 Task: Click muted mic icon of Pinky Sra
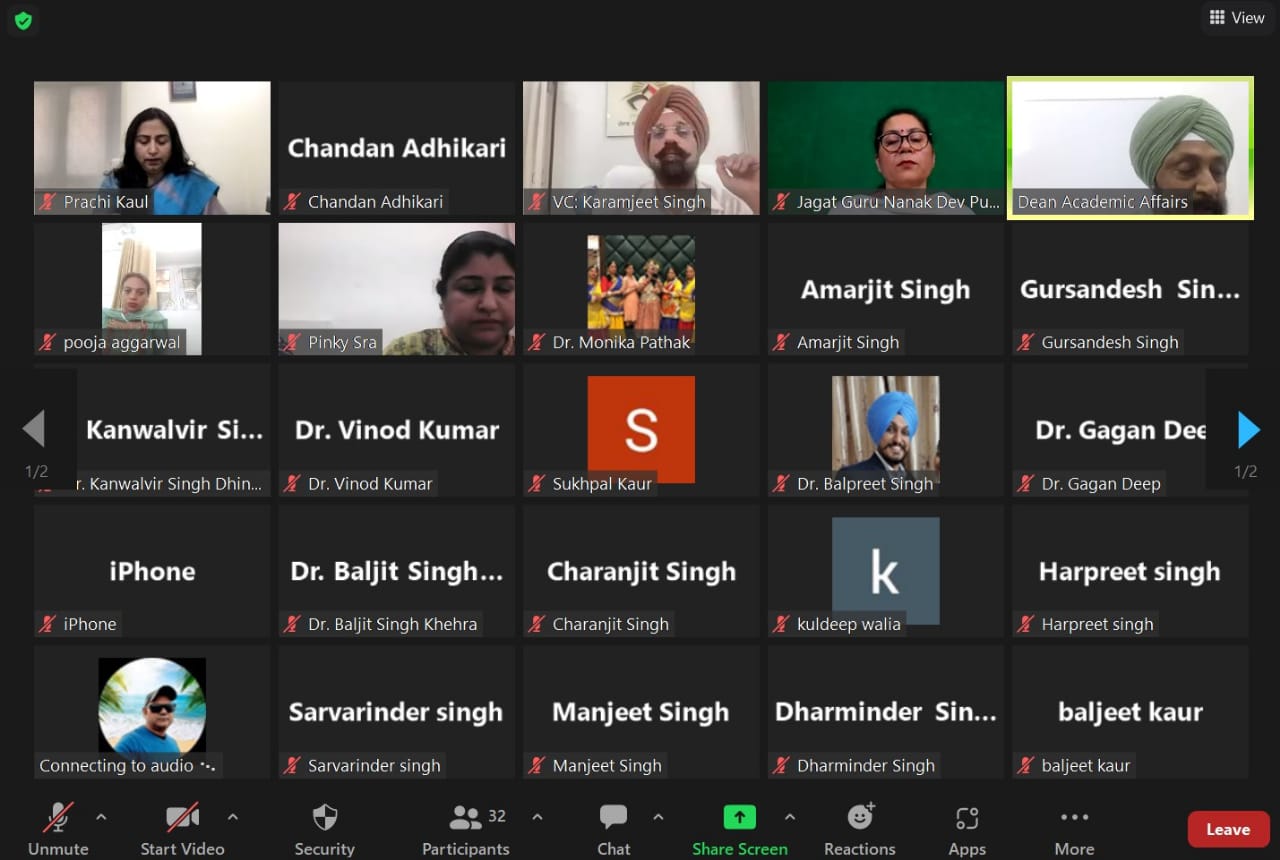click(292, 343)
